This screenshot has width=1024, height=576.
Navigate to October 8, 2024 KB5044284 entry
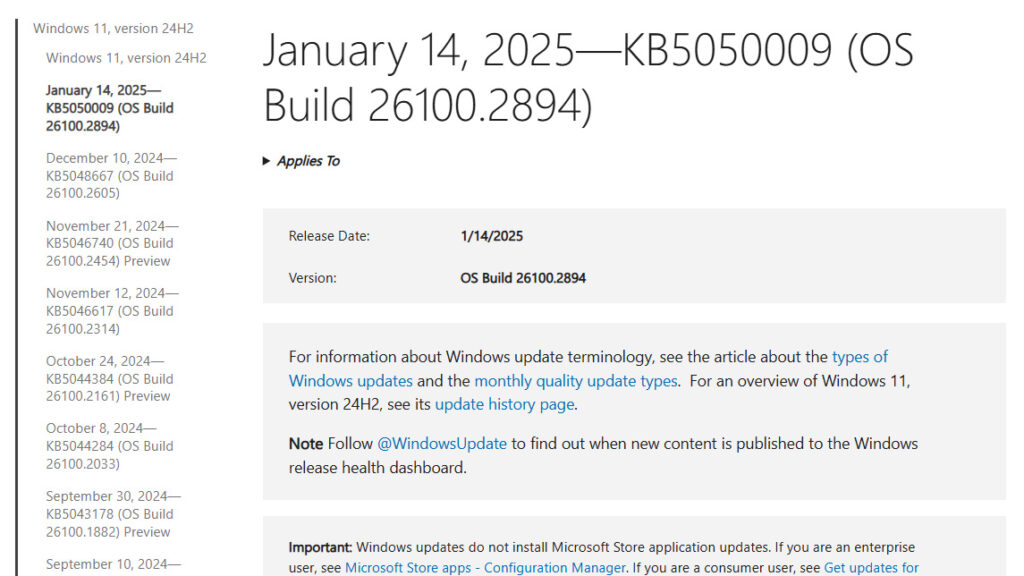click(x=110, y=446)
